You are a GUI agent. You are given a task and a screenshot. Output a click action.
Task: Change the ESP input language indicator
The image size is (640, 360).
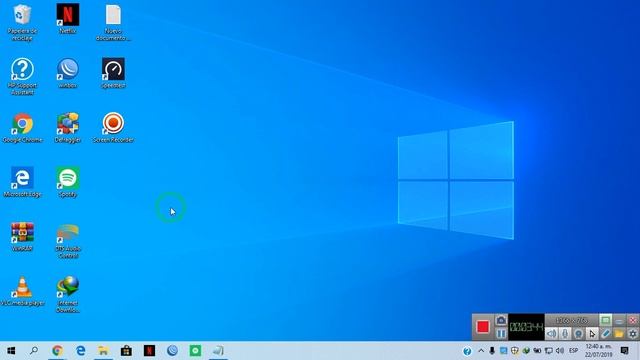(x=573, y=351)
